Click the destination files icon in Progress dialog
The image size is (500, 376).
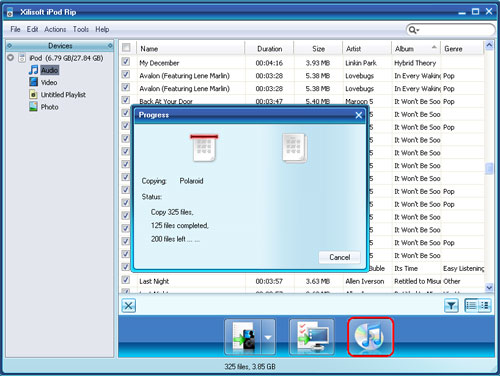pyautogui.click(x=295, y=148)
